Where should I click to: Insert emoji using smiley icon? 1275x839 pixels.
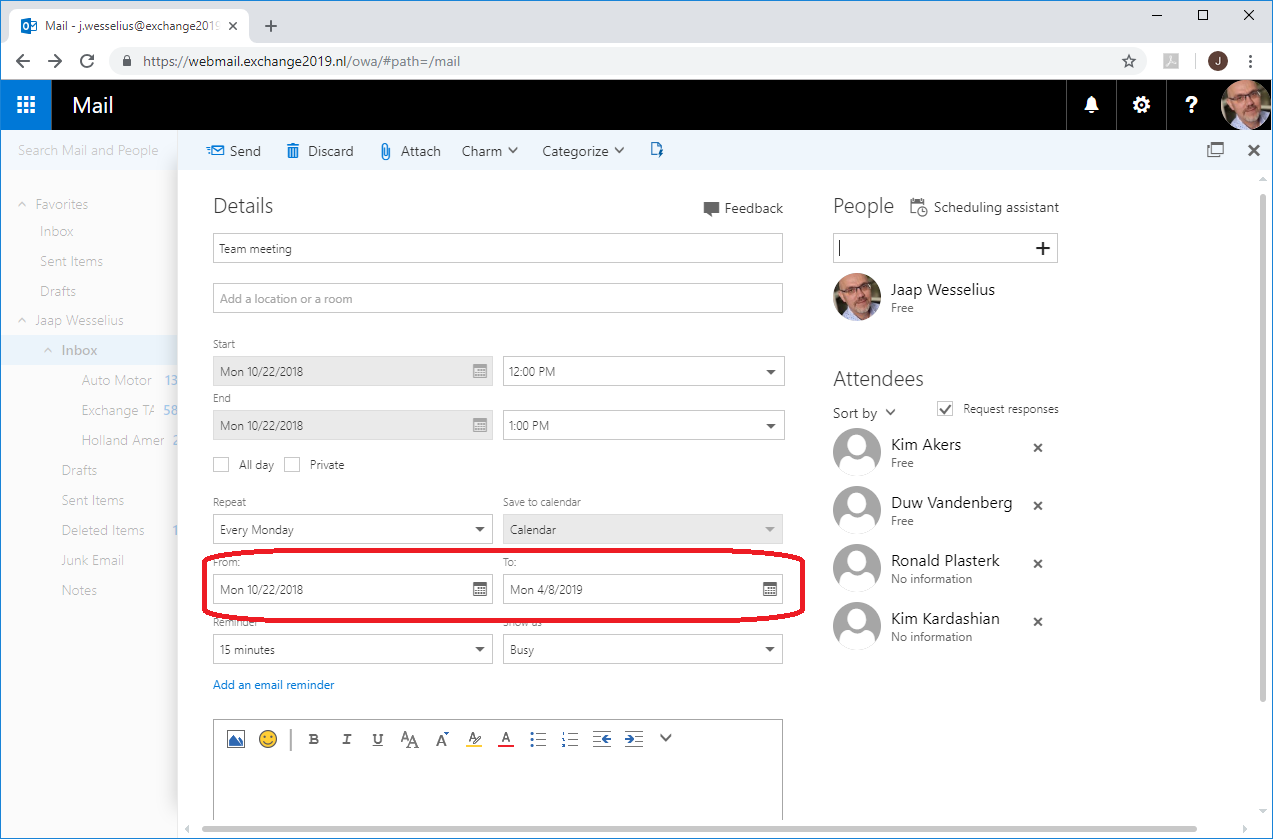tap(267, 739)
